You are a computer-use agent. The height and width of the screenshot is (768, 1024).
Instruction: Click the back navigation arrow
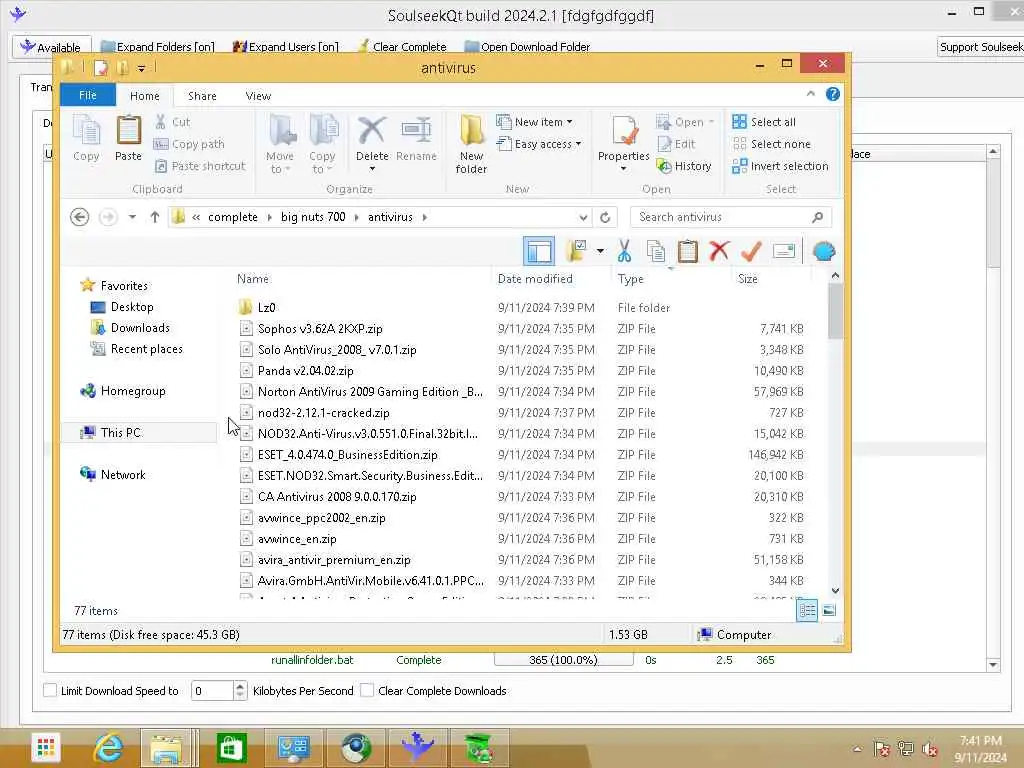[x=80, y=217]
